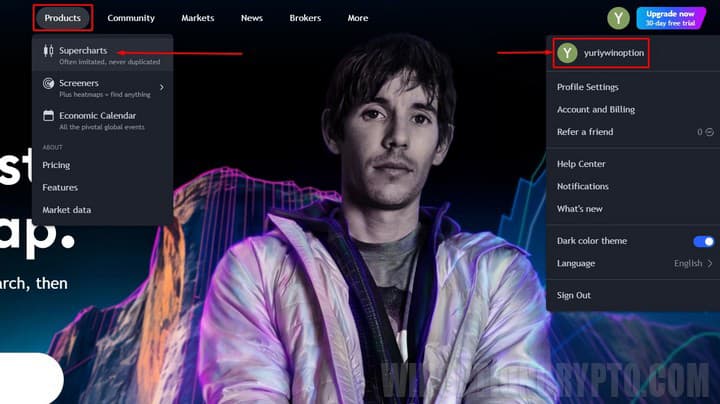
Task: Click the Brokers navigation item
Action: pos(305,18)
